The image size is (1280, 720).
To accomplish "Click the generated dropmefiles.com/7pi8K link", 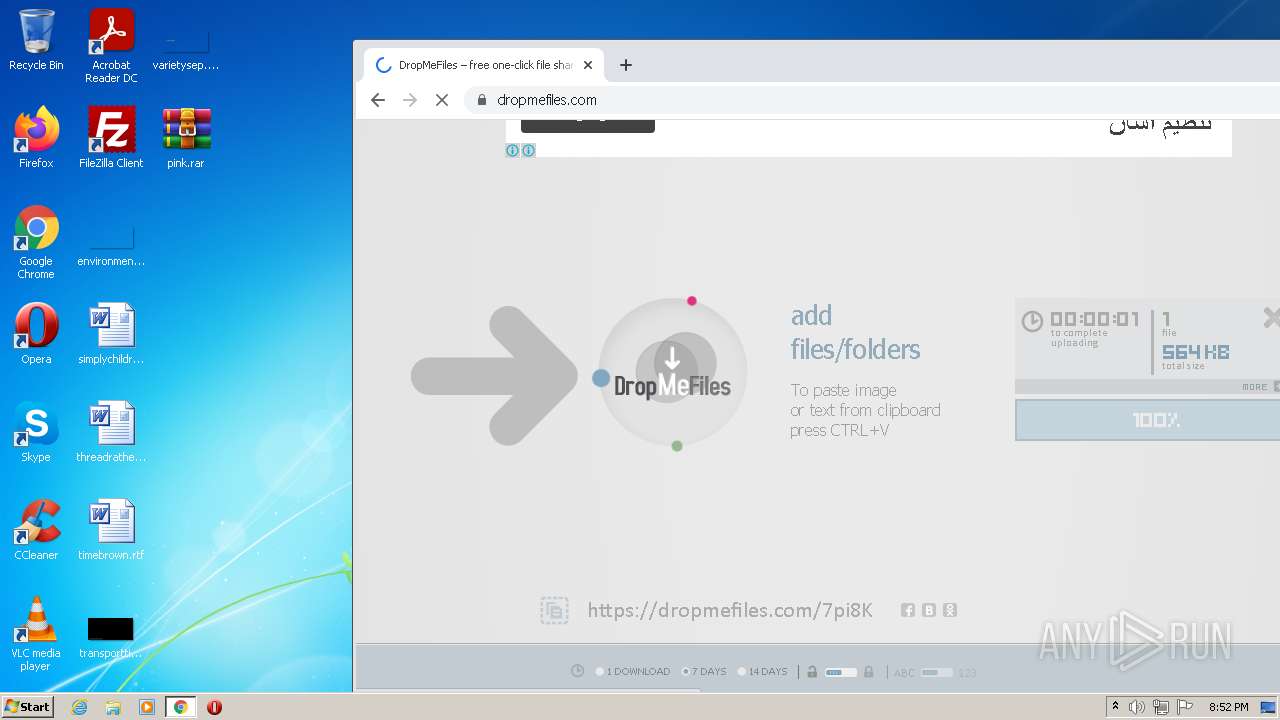I will [730, 610].
